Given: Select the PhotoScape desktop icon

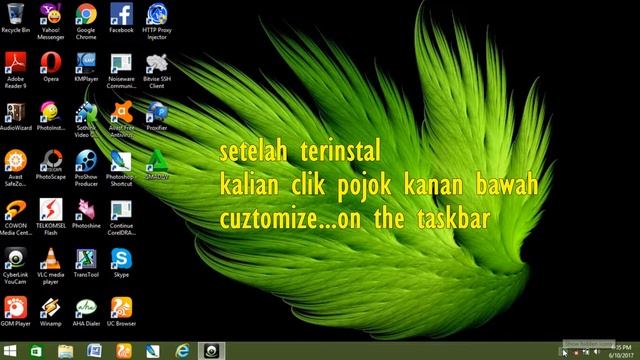Looking at the screenshot, I should 51,165.
